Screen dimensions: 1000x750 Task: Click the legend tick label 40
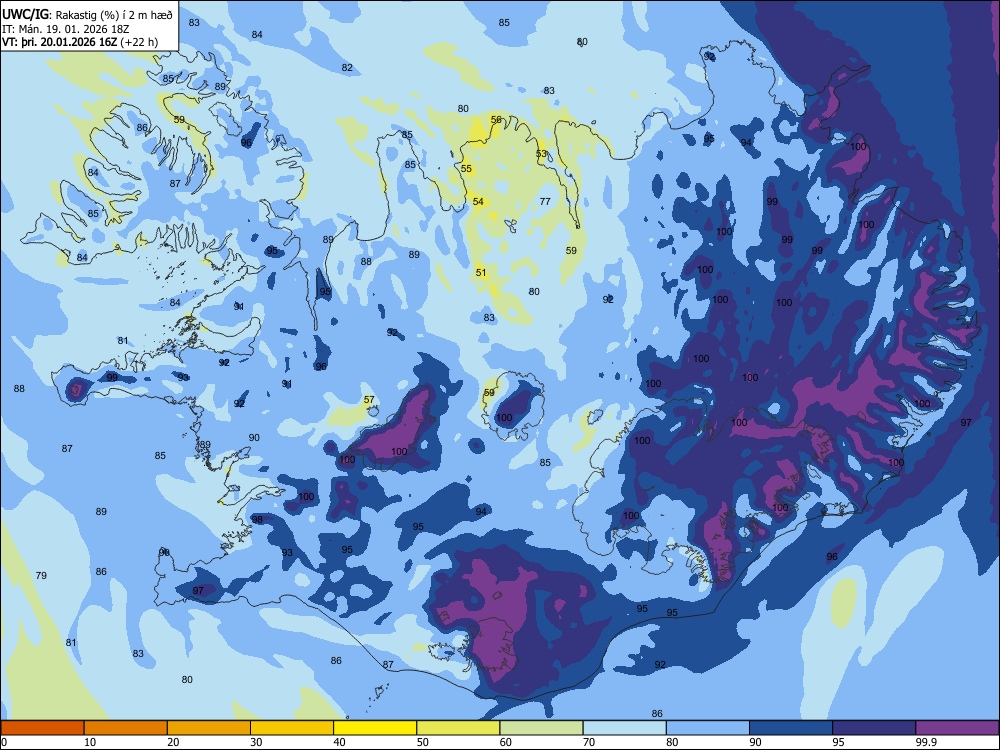[339, 742]
